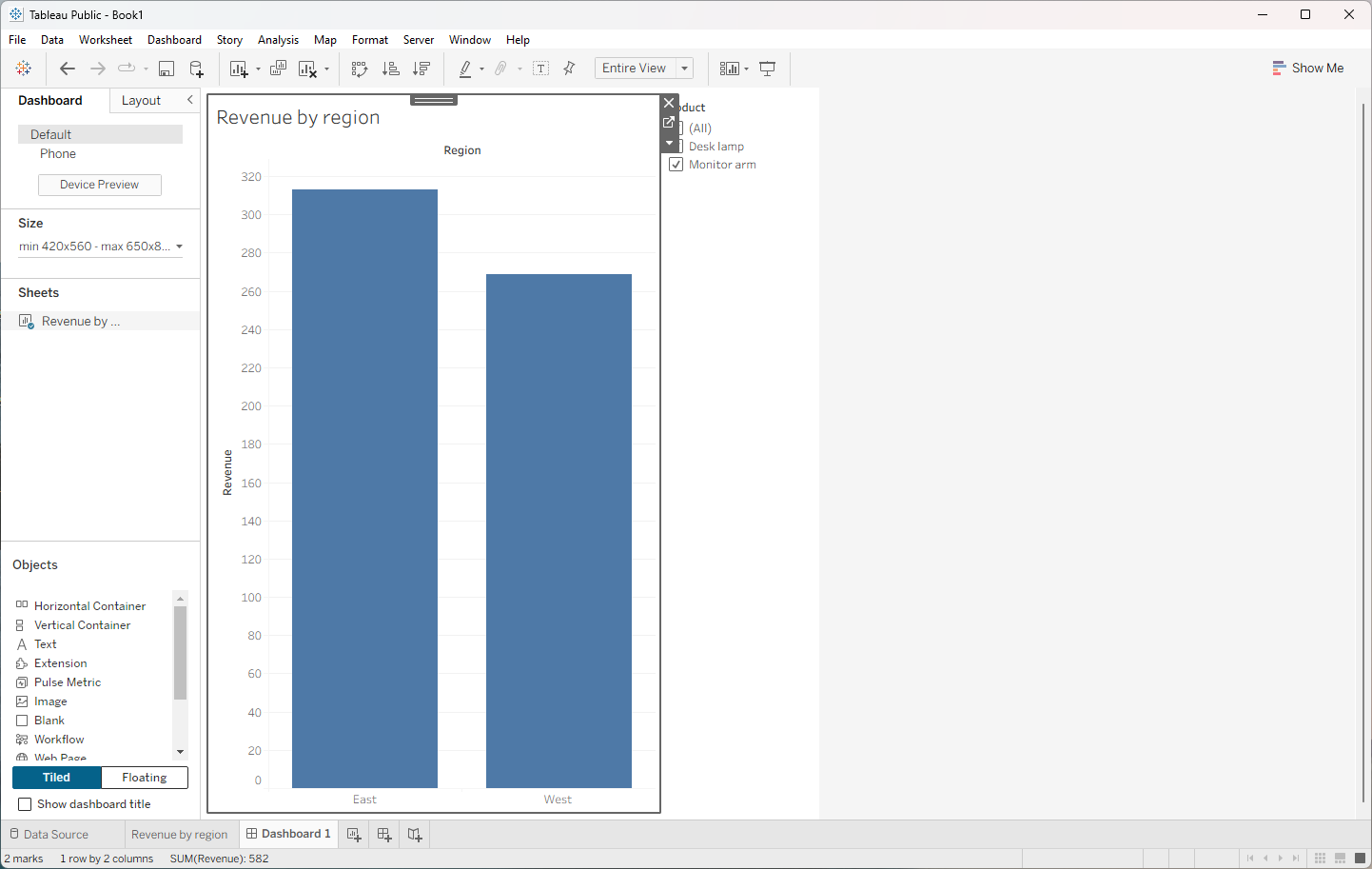Open the Tableau start page icon

pyautogui.click(x=24, y=69)
